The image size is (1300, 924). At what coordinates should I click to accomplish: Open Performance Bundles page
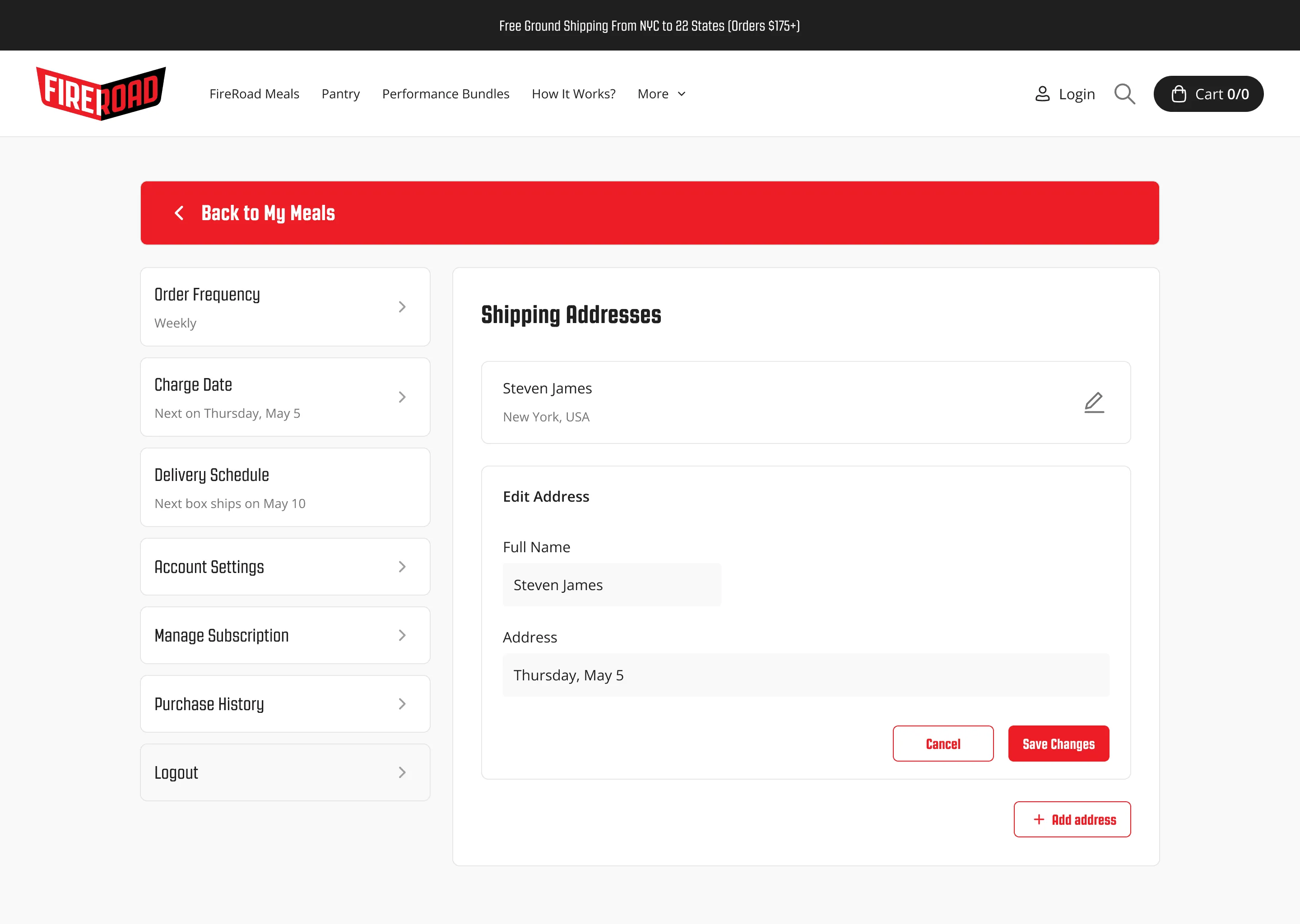click(446, 94)
